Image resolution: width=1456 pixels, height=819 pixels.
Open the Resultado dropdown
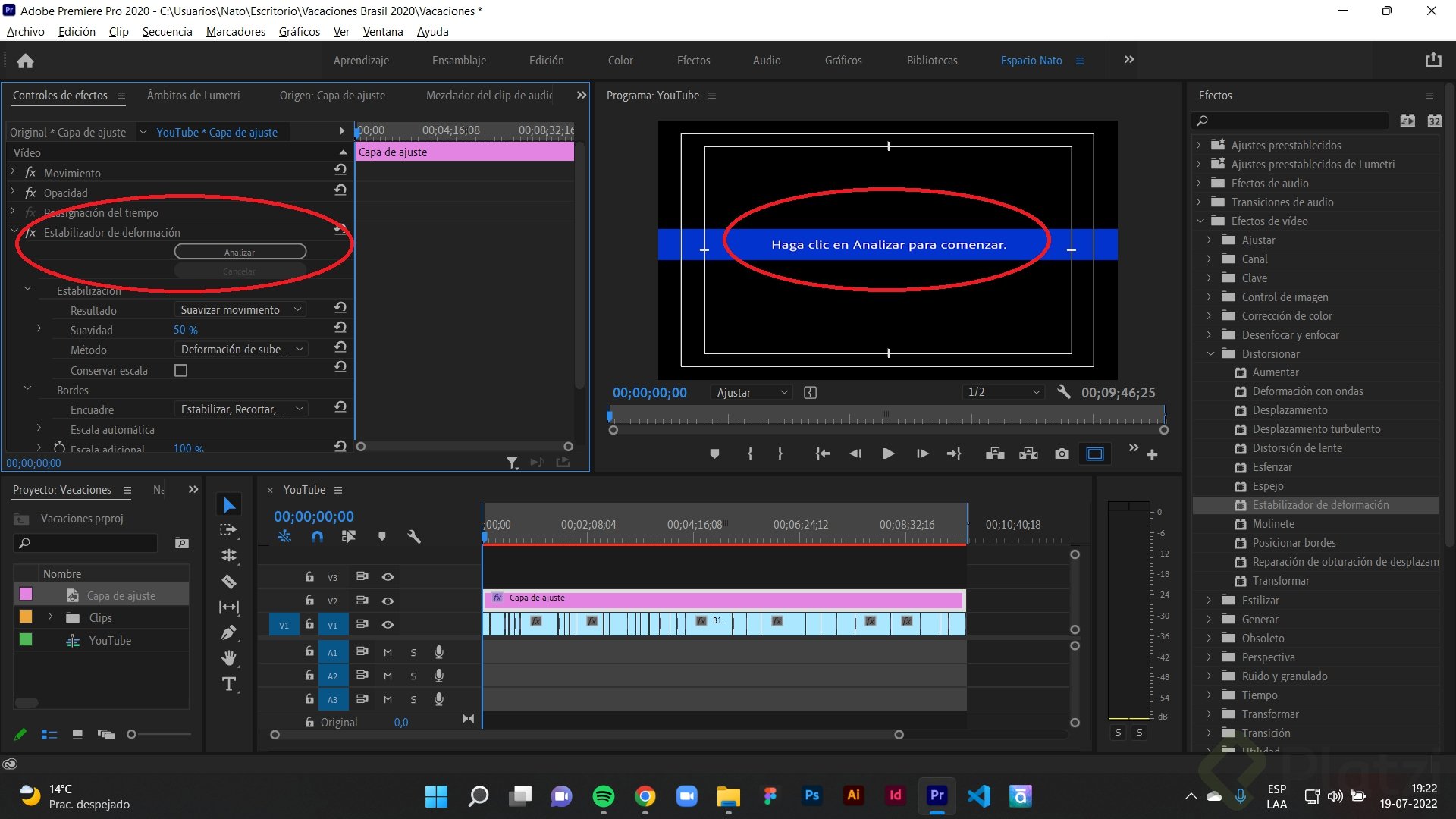coord(240,309)
